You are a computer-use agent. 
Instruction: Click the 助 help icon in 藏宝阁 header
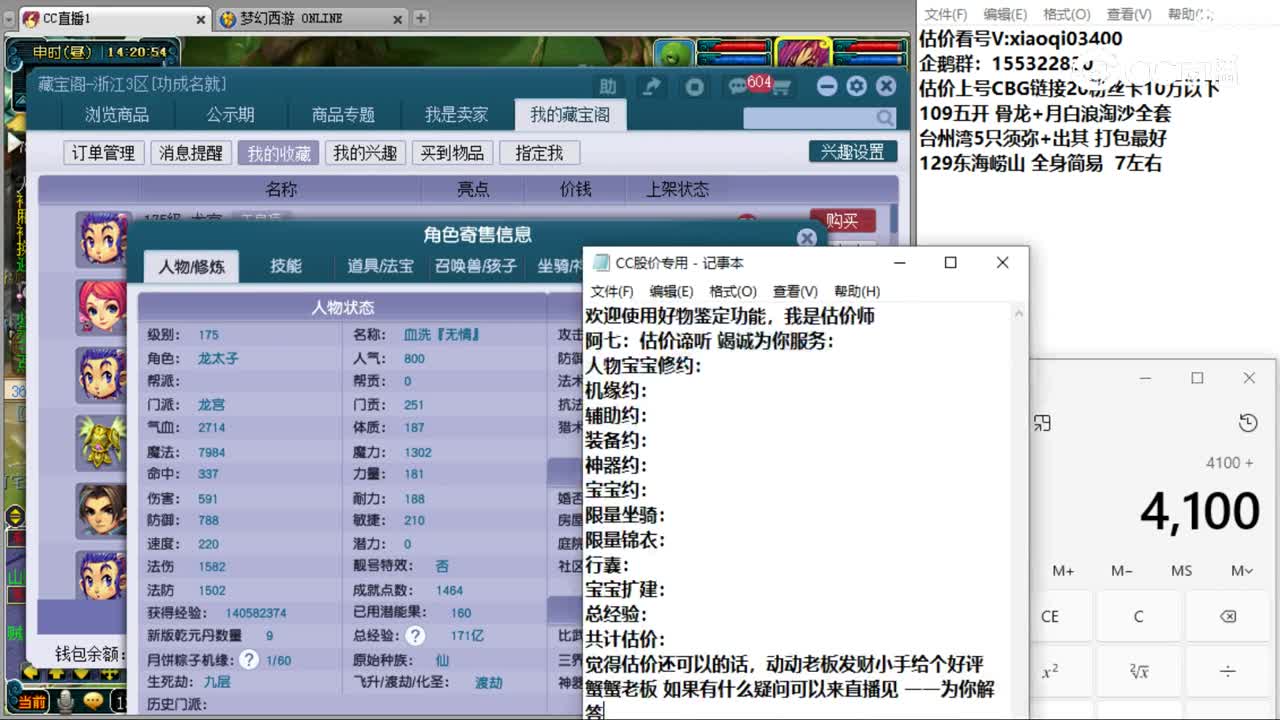pos(608,87)
